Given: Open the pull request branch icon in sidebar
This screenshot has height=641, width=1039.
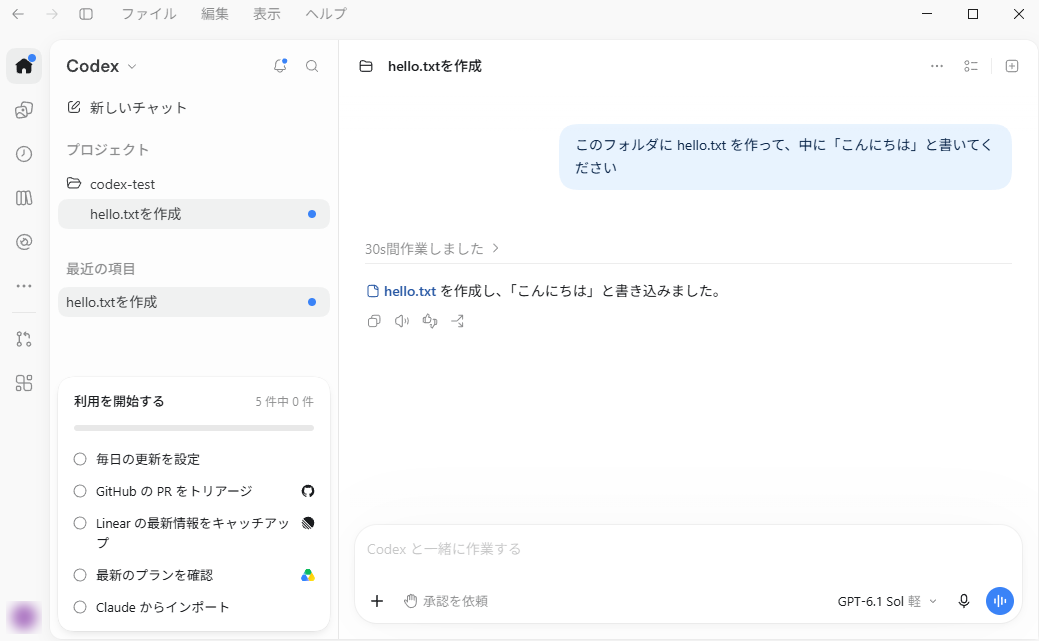Looking at the screenshot, I should (x=24, y=339).
